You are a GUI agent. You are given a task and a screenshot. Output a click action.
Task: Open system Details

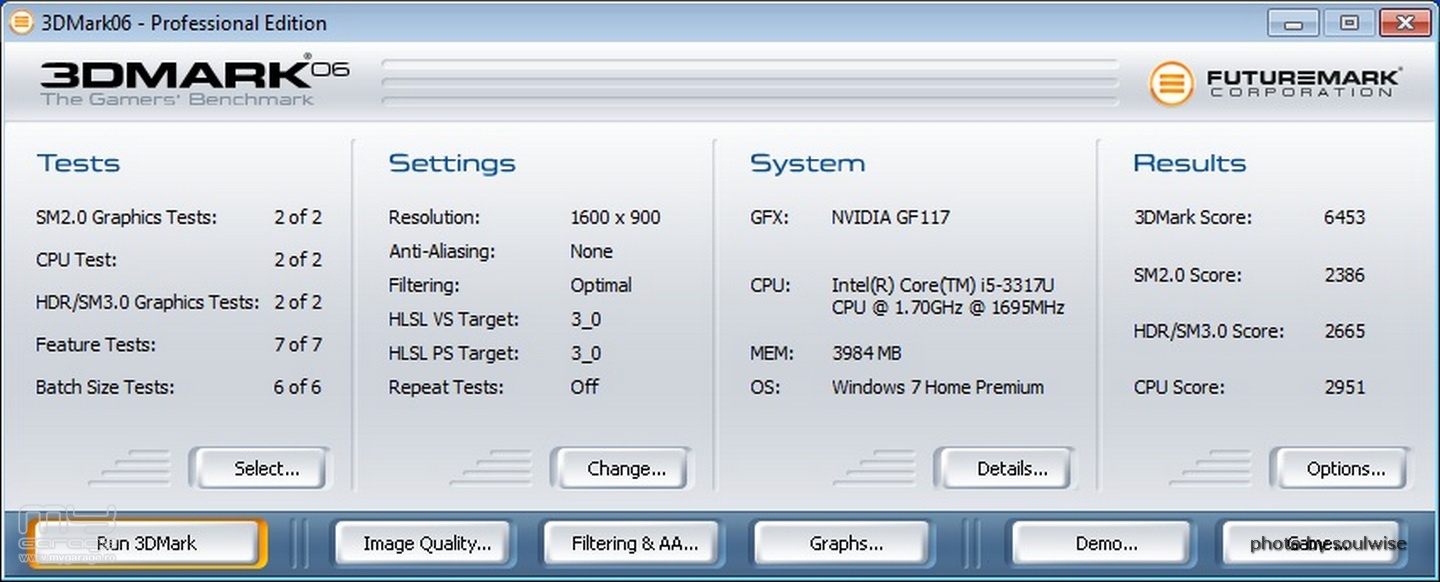click(1006, 469)
